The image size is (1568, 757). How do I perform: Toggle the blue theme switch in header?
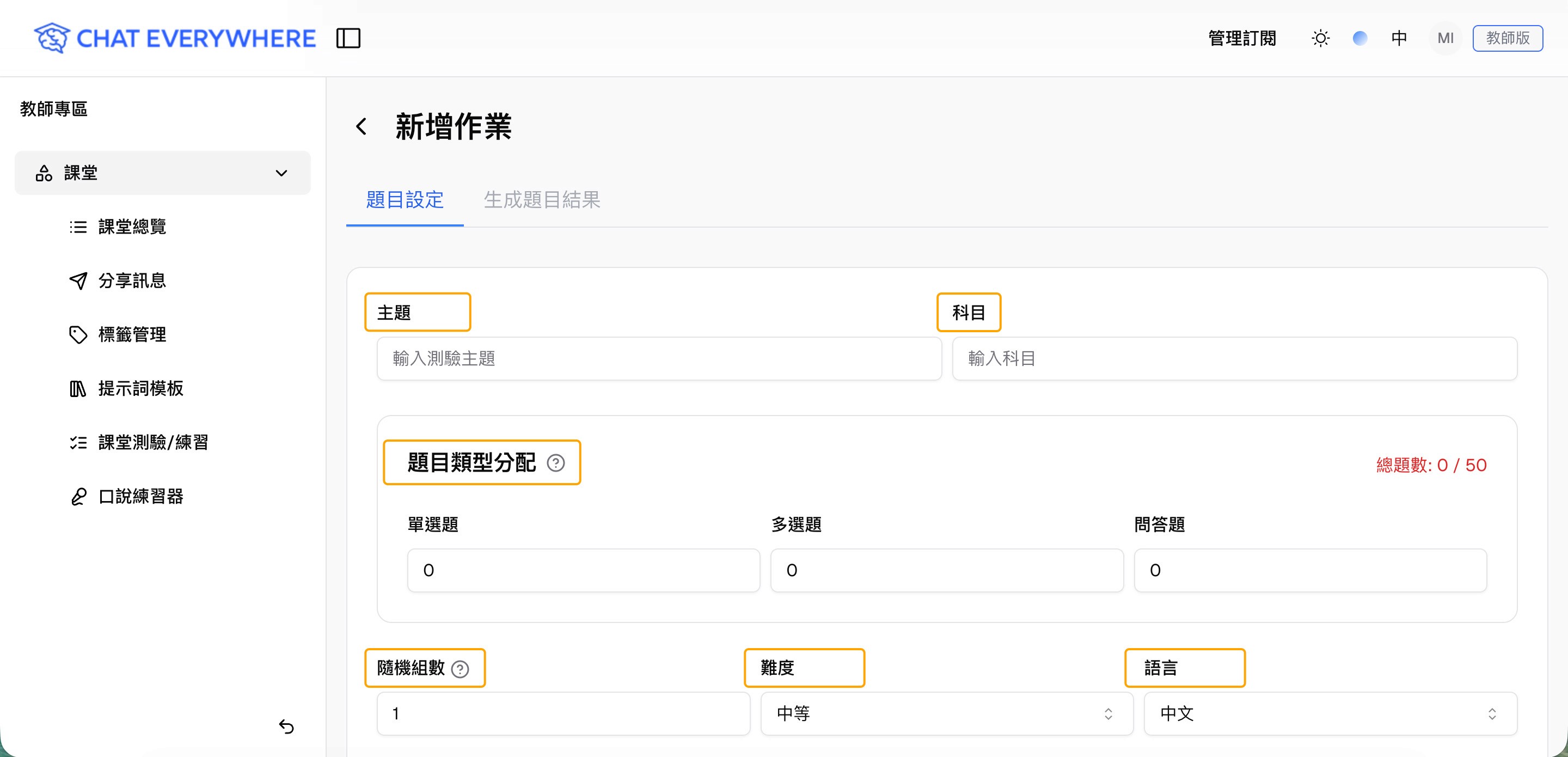pos(1360,38)
